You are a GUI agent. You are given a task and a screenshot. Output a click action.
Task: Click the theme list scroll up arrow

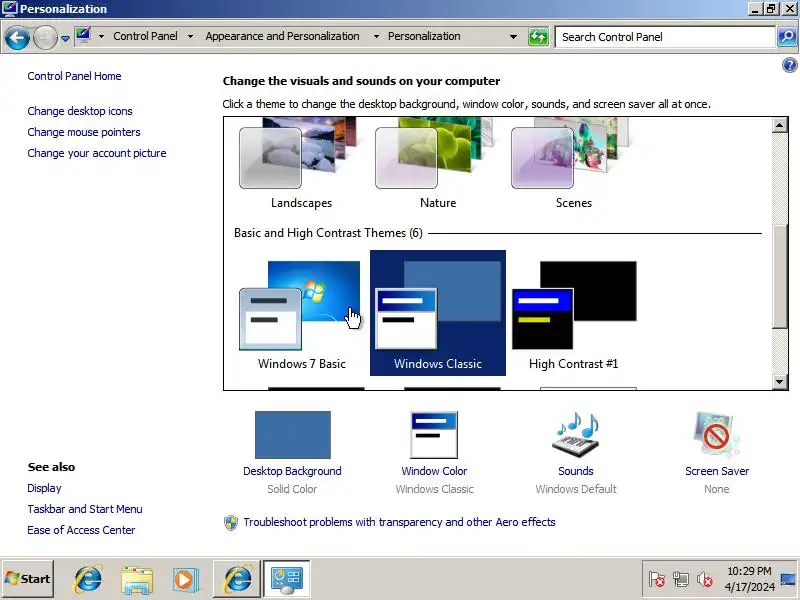pyautogui.click(x=779, y=125)
